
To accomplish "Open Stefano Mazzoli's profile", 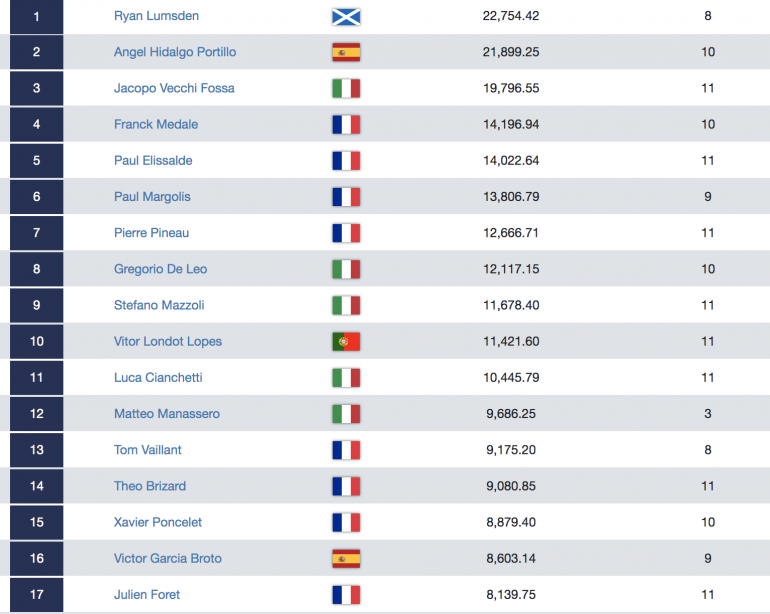I will (x=159, y=305).
